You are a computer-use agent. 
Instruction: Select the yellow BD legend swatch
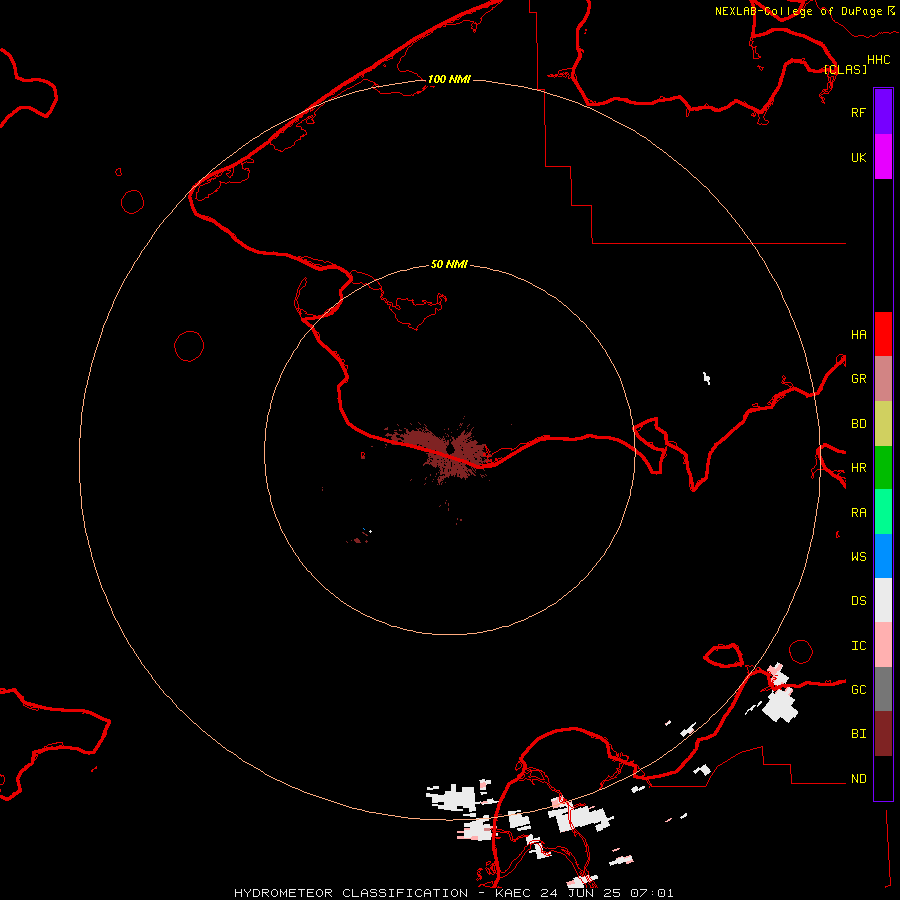click(883, 423)
